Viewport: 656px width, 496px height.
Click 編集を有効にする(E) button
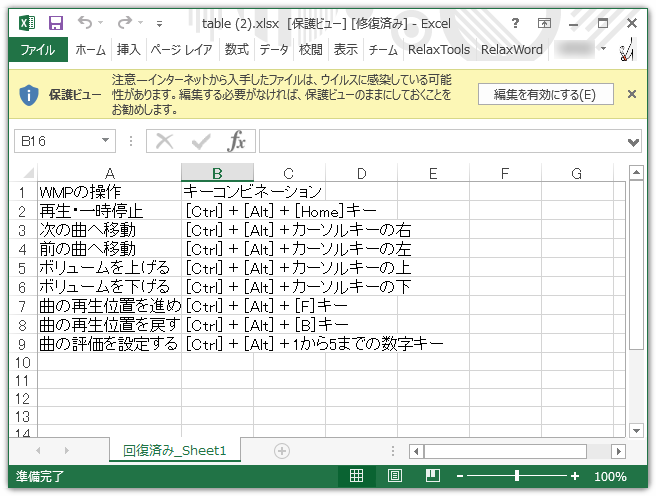[x=546, y=95]
